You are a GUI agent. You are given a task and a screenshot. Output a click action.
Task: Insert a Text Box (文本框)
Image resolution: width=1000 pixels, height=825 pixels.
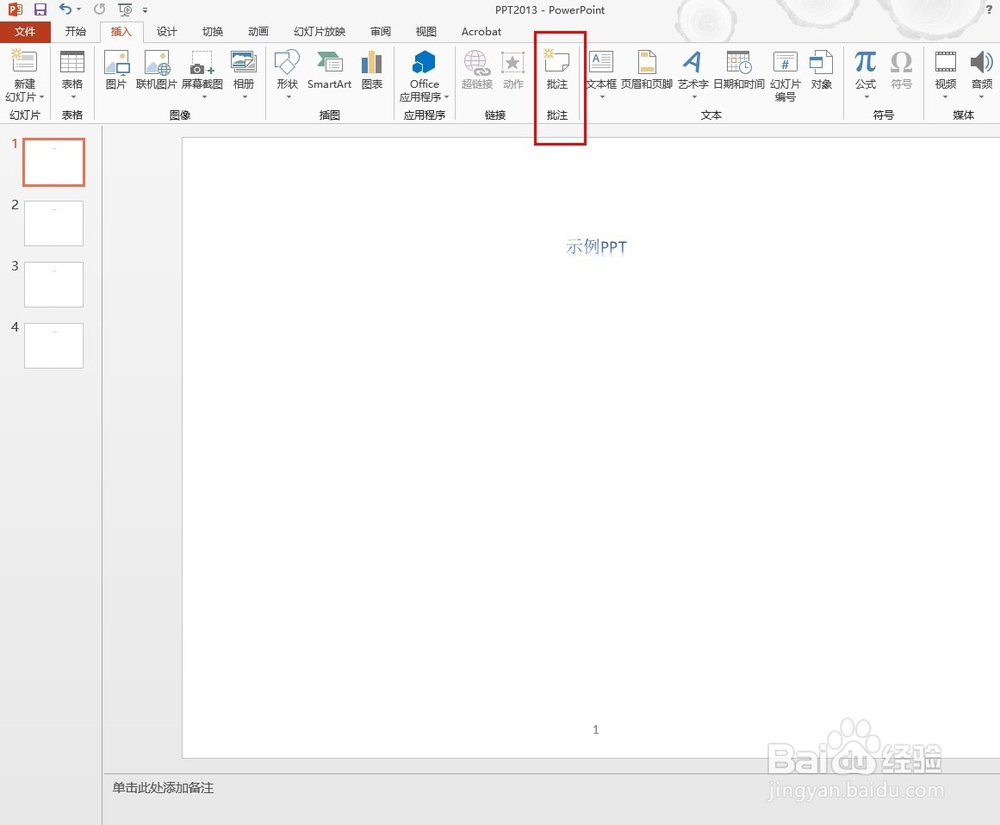click(601, 62)
